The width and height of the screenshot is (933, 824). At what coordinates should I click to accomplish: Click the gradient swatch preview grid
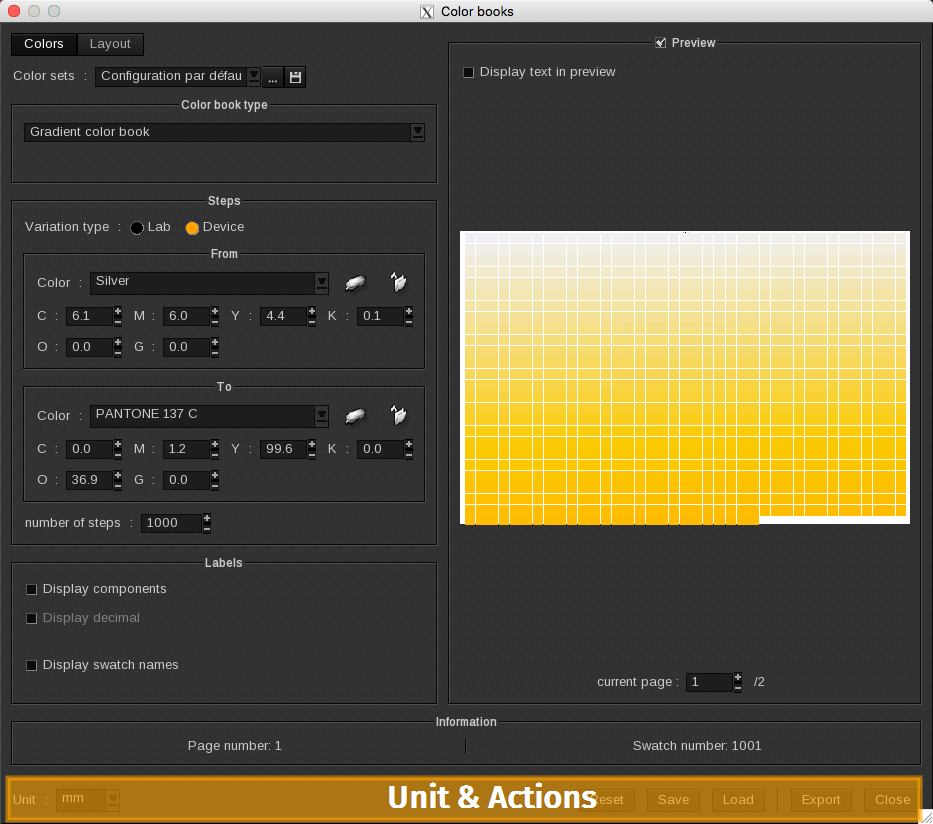(x=684, y=377)
